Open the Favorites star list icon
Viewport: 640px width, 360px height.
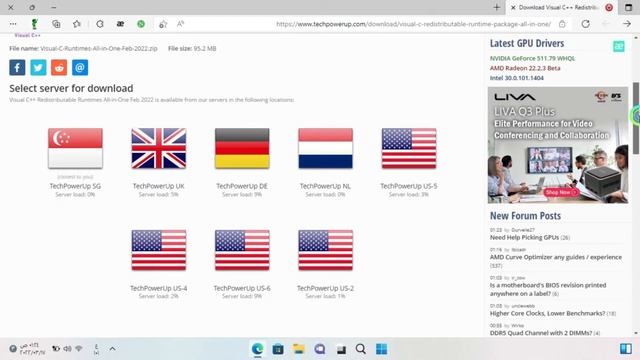77,24
